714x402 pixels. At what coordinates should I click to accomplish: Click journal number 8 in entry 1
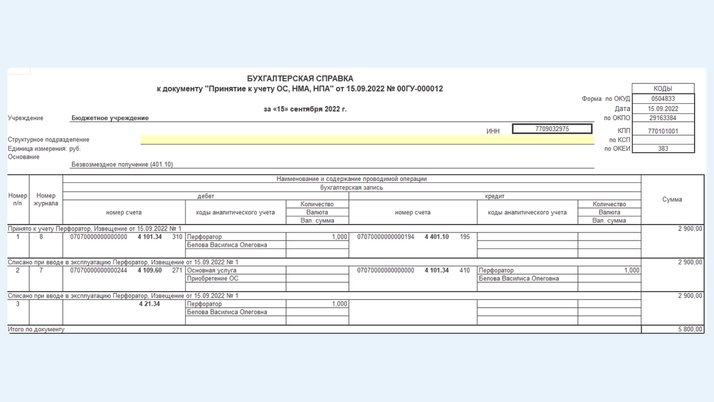(41, 237)
